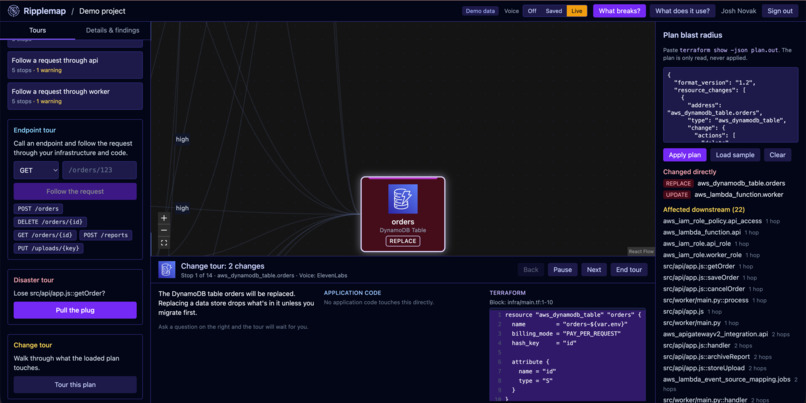Click the Demo data badge
Viewport: 806px width, 403px height.
click(x=480, y=11)
